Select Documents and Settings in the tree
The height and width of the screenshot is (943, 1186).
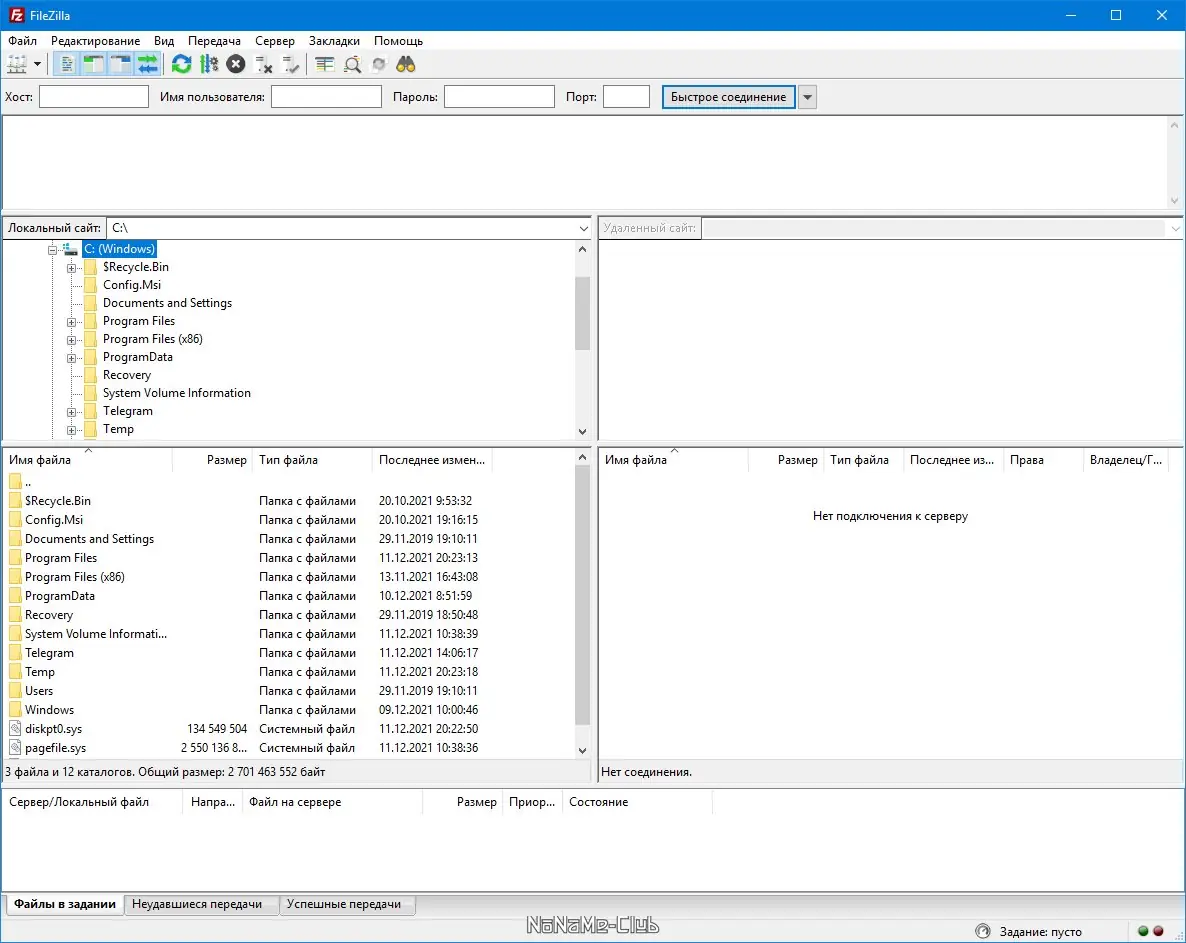coord(167,302)
